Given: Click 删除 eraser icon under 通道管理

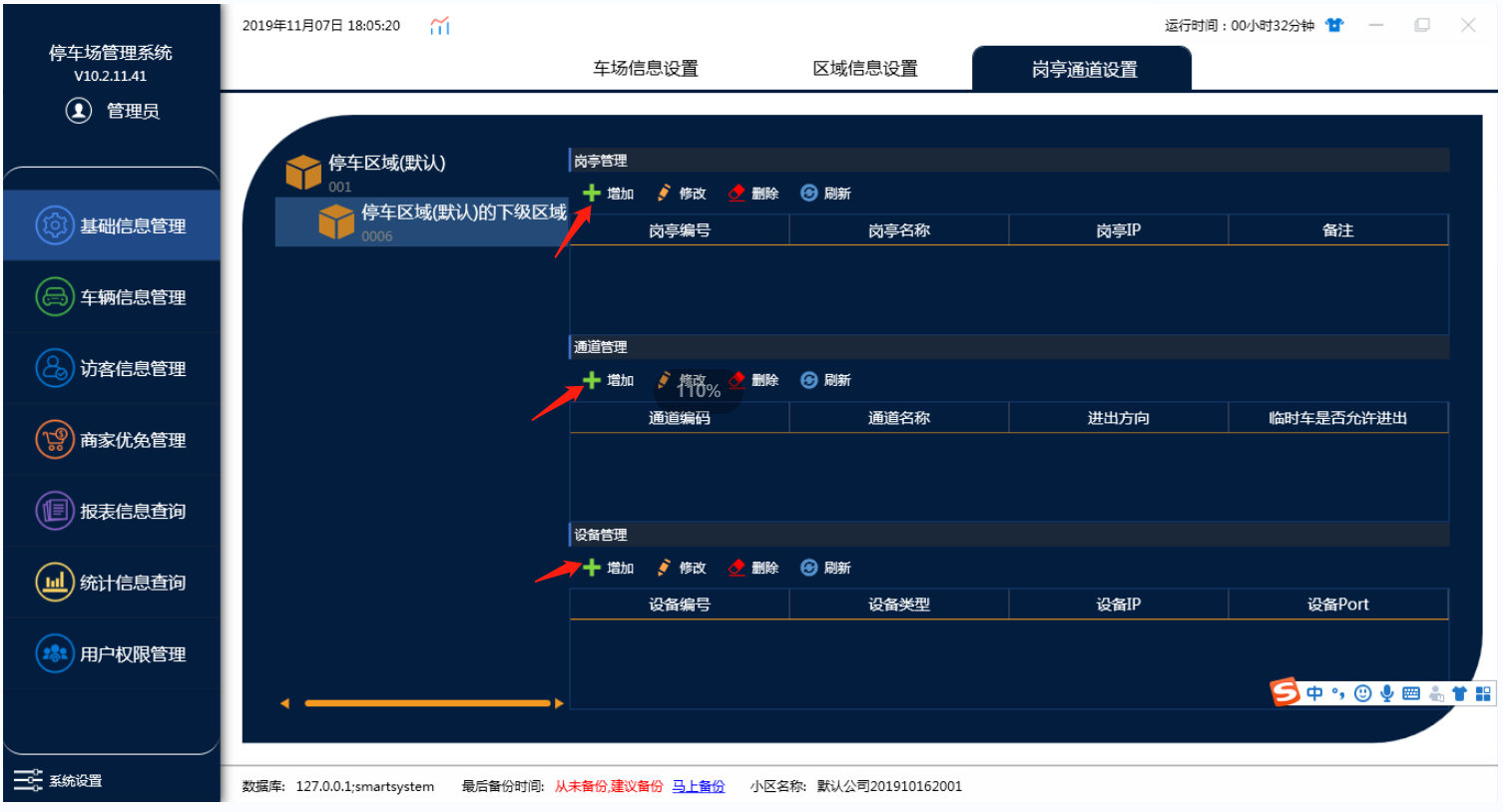Looking at the screenshot, I should [737, 380].
